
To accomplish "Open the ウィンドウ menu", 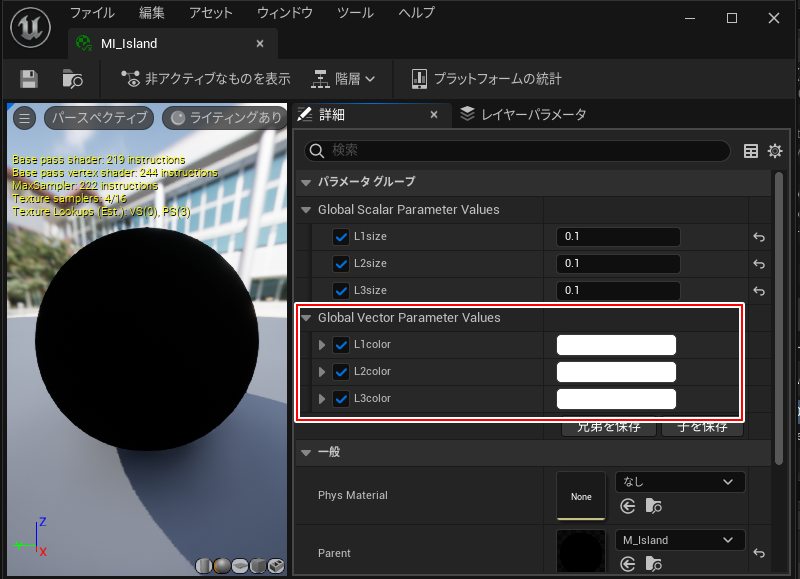I will [x=284, y=13].
